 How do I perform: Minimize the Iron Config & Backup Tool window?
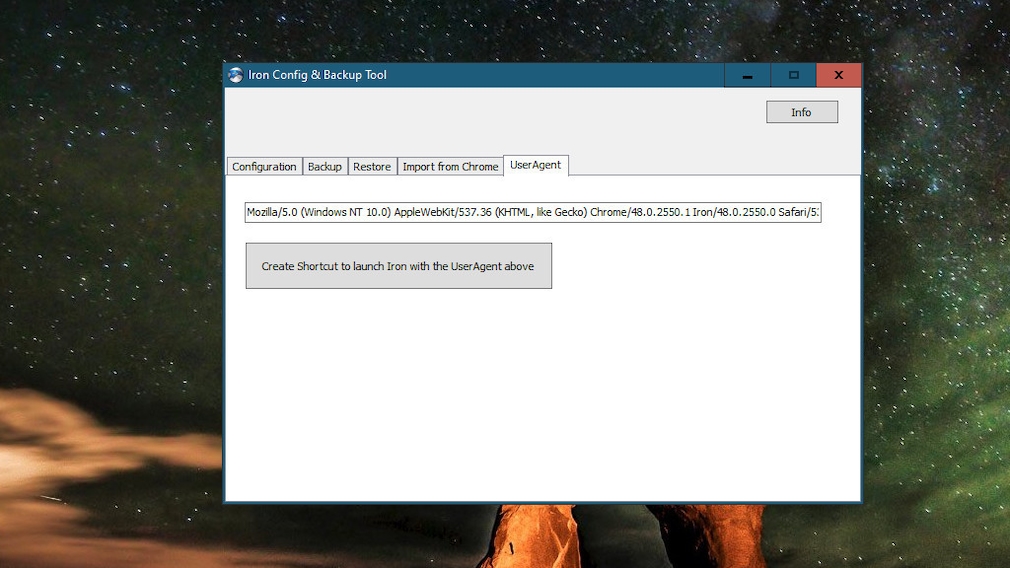pyautogui.click(x=747, y=75)
